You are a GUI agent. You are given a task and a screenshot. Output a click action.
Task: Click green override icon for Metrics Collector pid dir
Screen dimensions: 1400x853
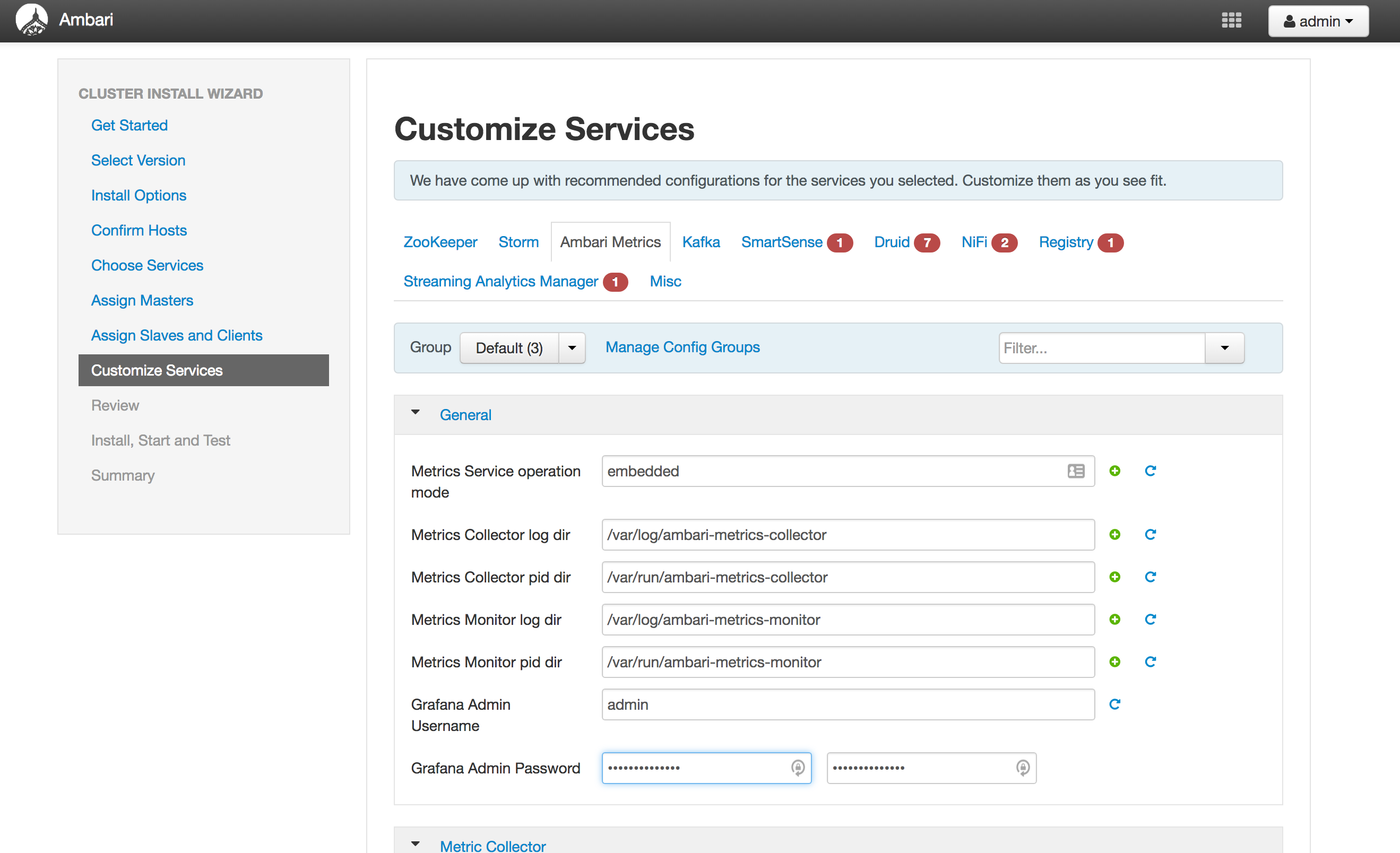pos(1114,577)
